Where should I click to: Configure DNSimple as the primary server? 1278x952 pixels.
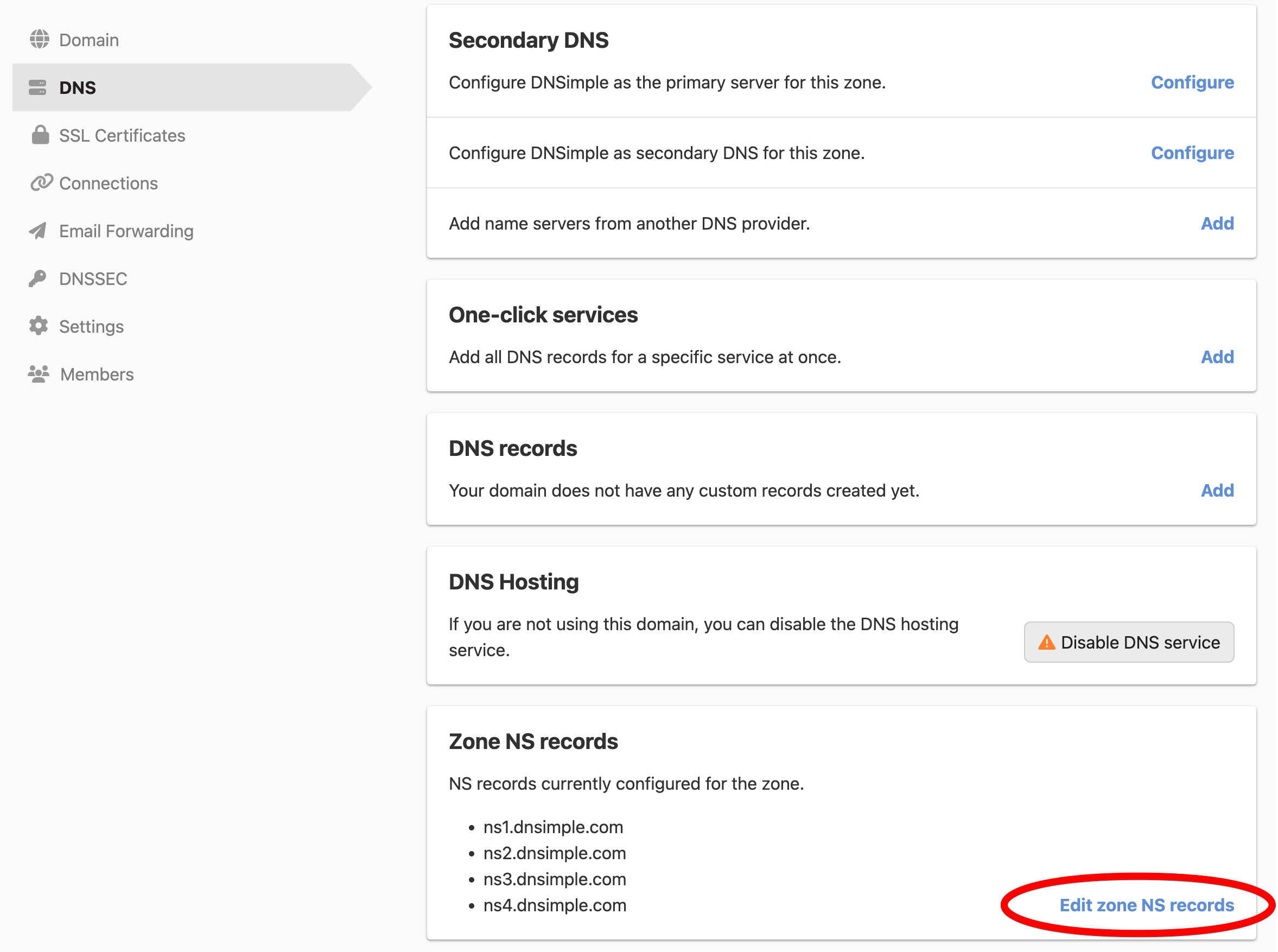(1192, 82)
